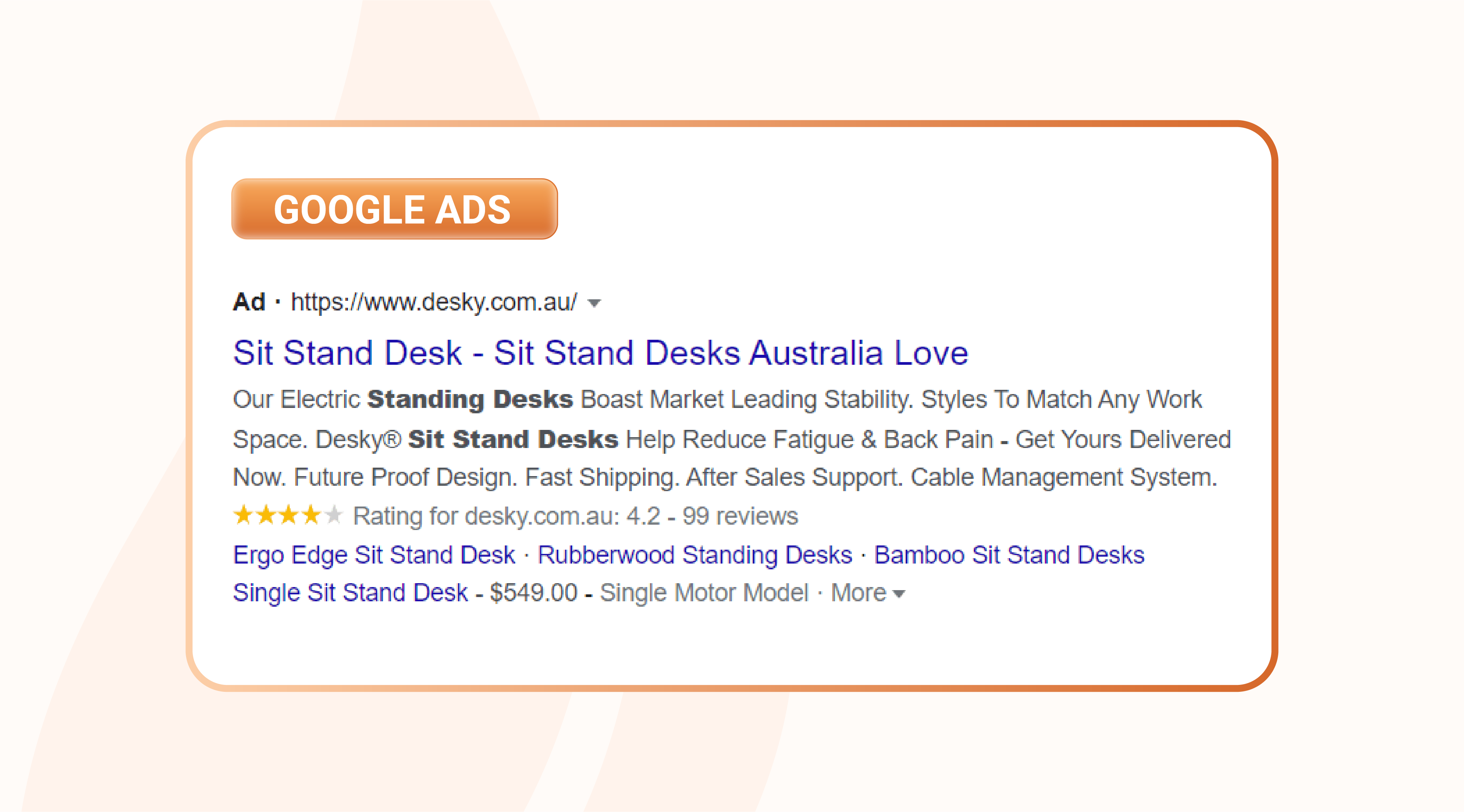Click the grey fifth rating star

[334, 515]
